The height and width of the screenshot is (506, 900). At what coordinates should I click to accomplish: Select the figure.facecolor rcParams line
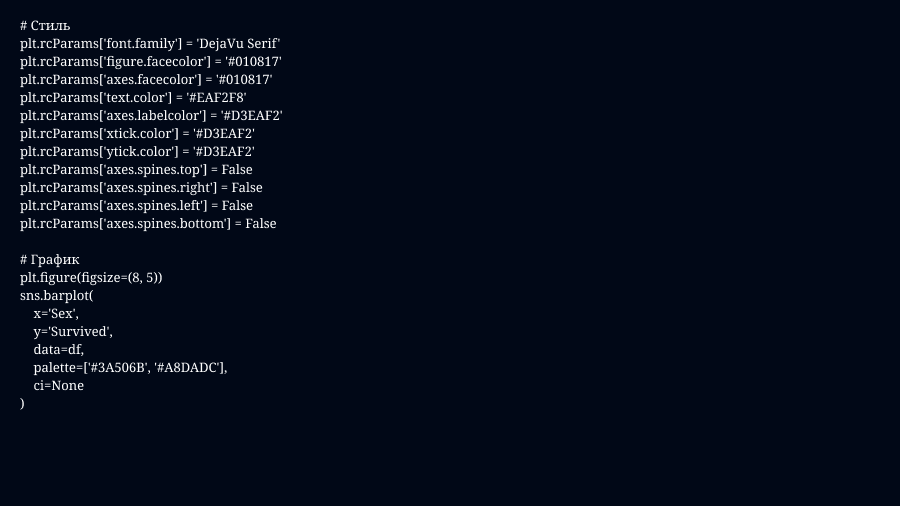150,61
